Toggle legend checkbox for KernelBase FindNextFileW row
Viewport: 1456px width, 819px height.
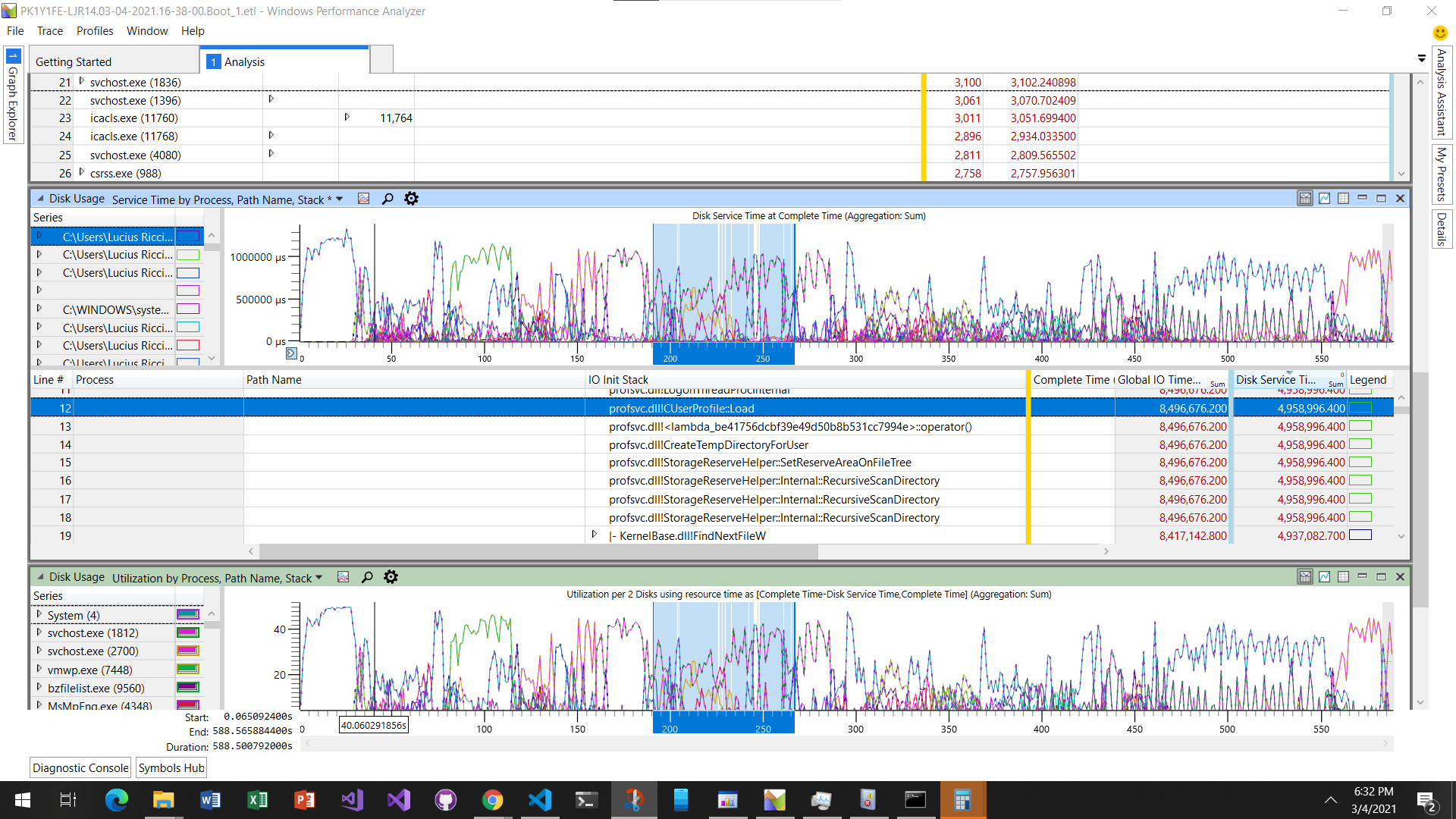1360,535
